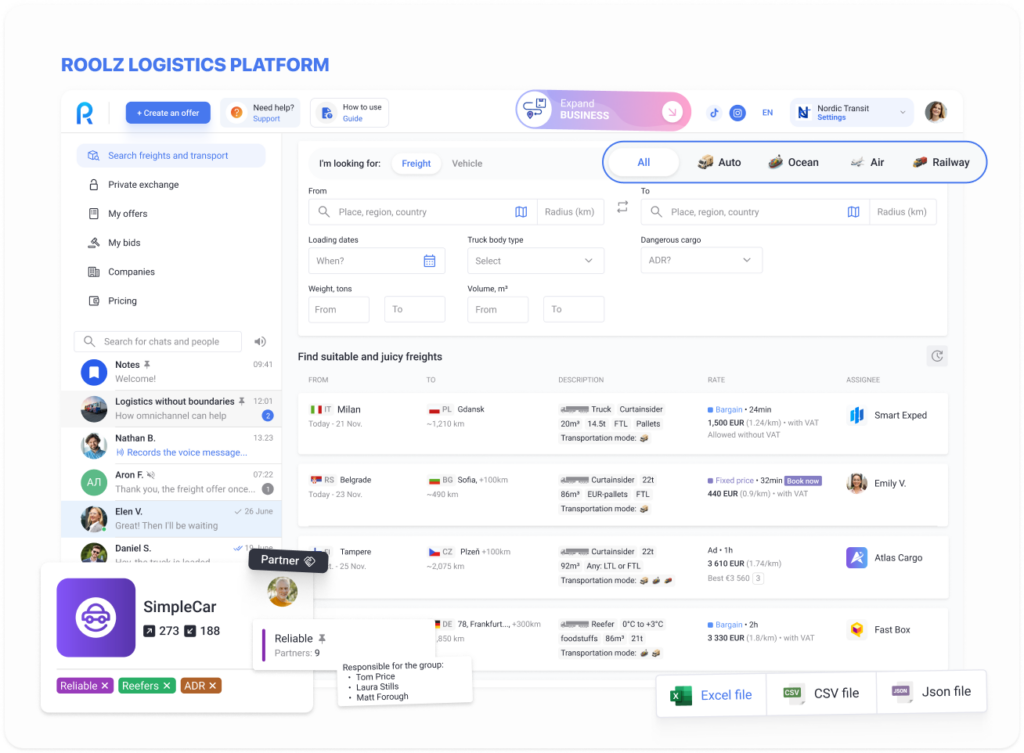Click Partner badge button
The height and width of the screenshot is (753, 1024).
tap(288, 560)
